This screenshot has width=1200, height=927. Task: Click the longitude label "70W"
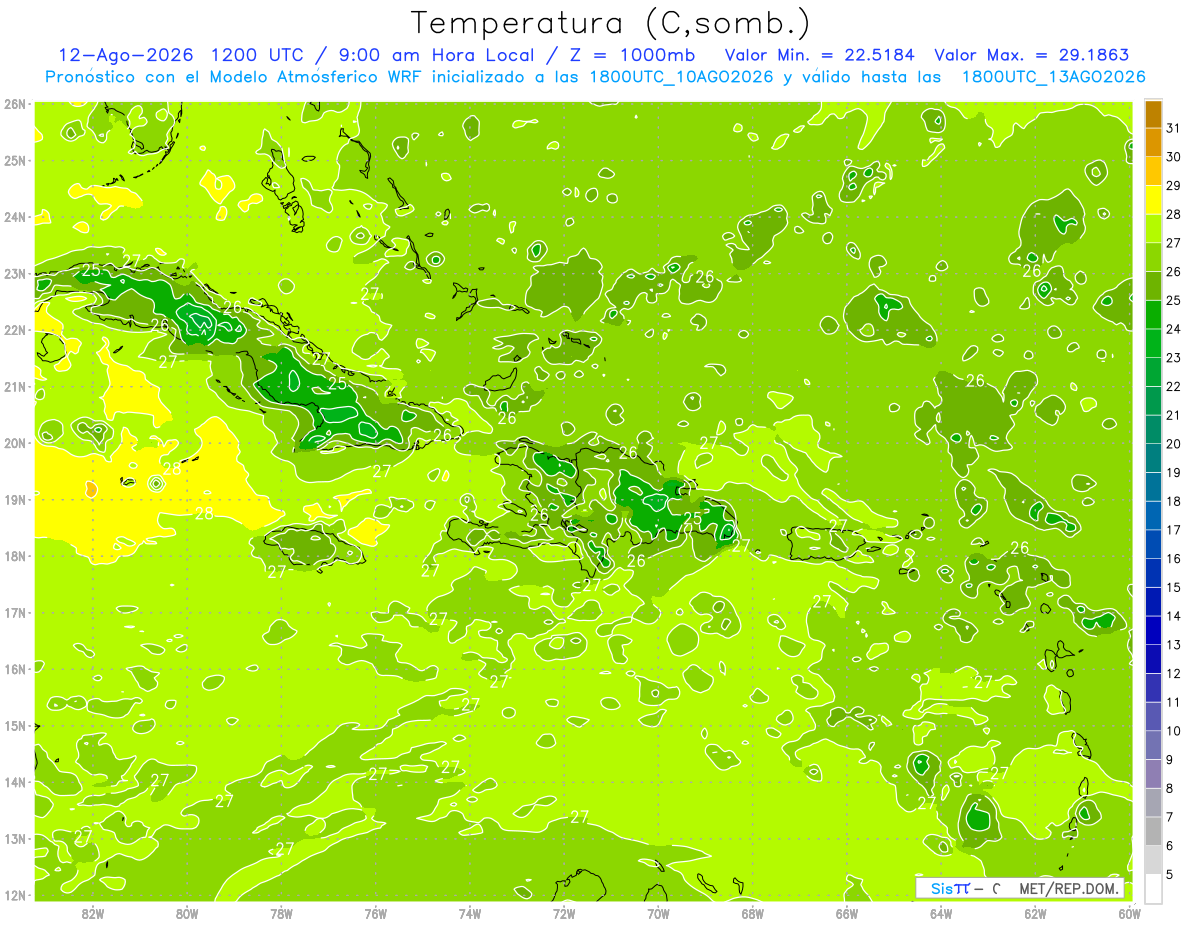tap(658, 913)
